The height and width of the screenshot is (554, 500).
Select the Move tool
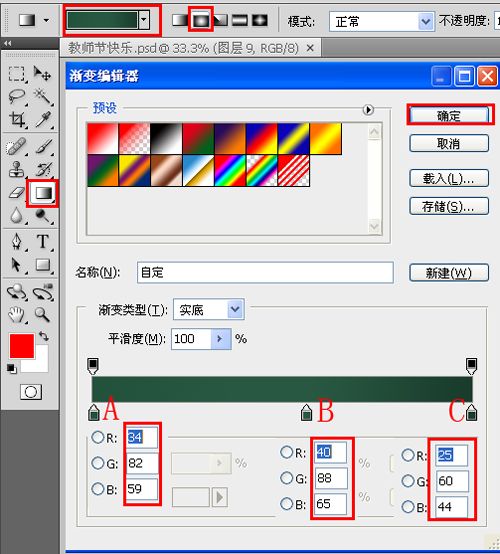point(42,74)
